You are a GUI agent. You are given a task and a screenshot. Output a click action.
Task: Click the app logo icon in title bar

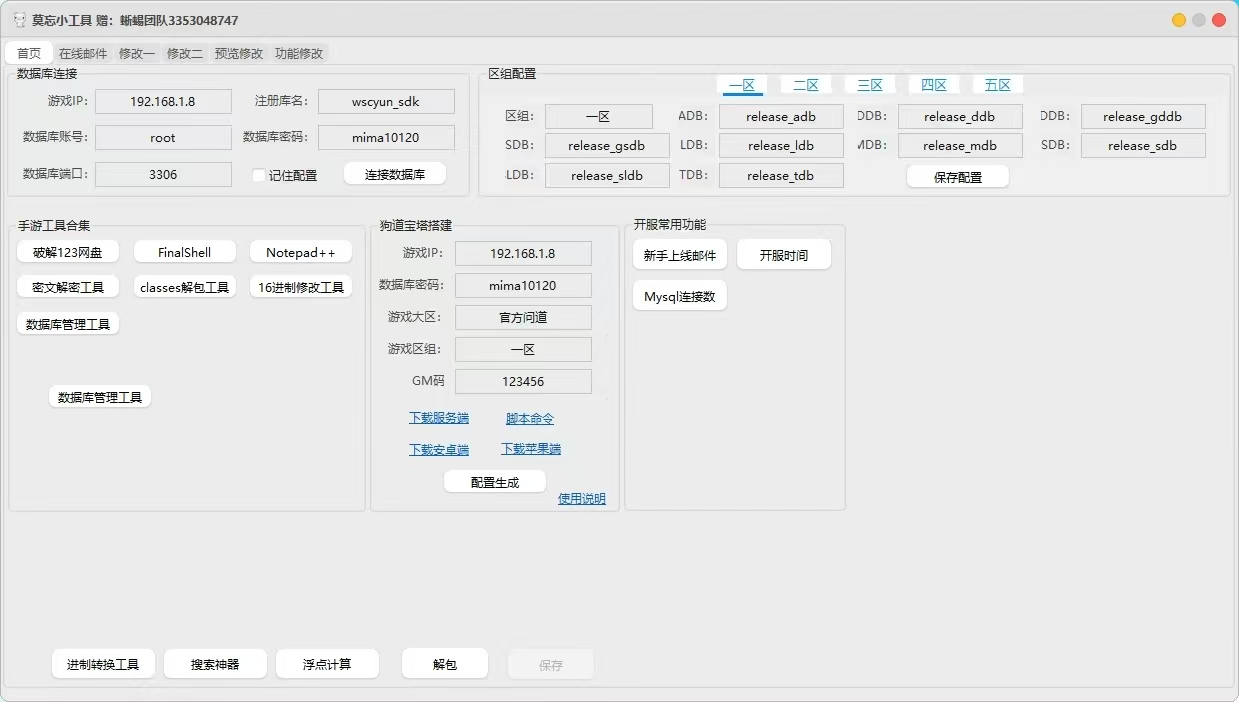coord(18,20)
